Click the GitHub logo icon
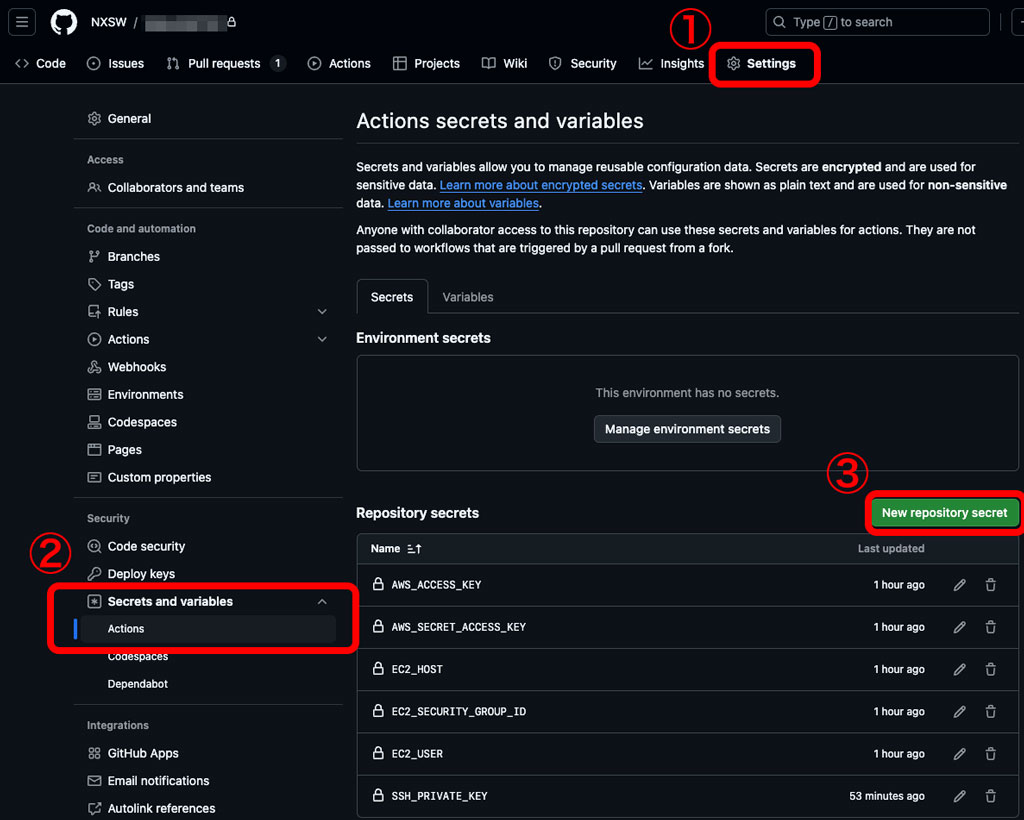This screenshot has height=820, width=1024. 63,22
